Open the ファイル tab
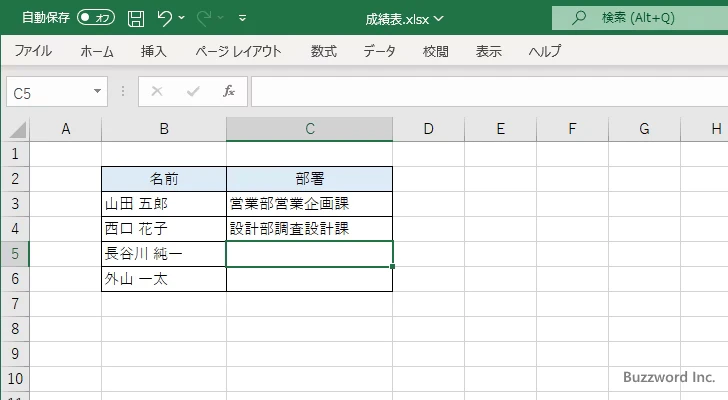728x400 pixels. coord(33,51)
